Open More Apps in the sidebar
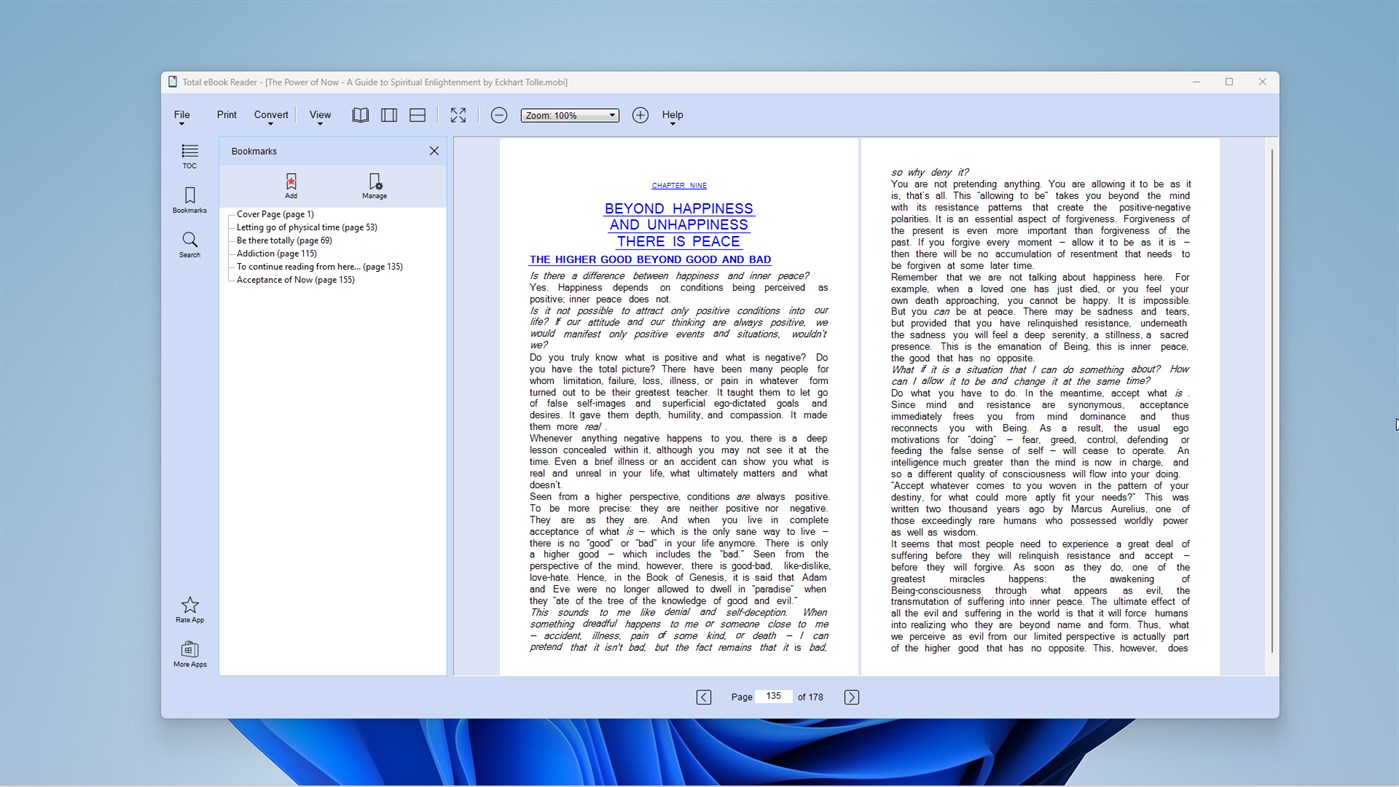 click(x=189, y=655)
